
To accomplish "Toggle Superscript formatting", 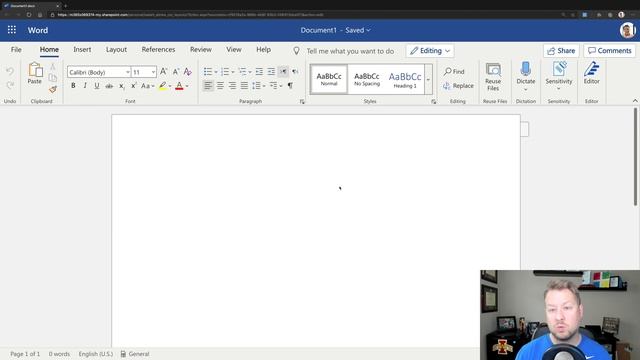I will (x=133, y=86).
